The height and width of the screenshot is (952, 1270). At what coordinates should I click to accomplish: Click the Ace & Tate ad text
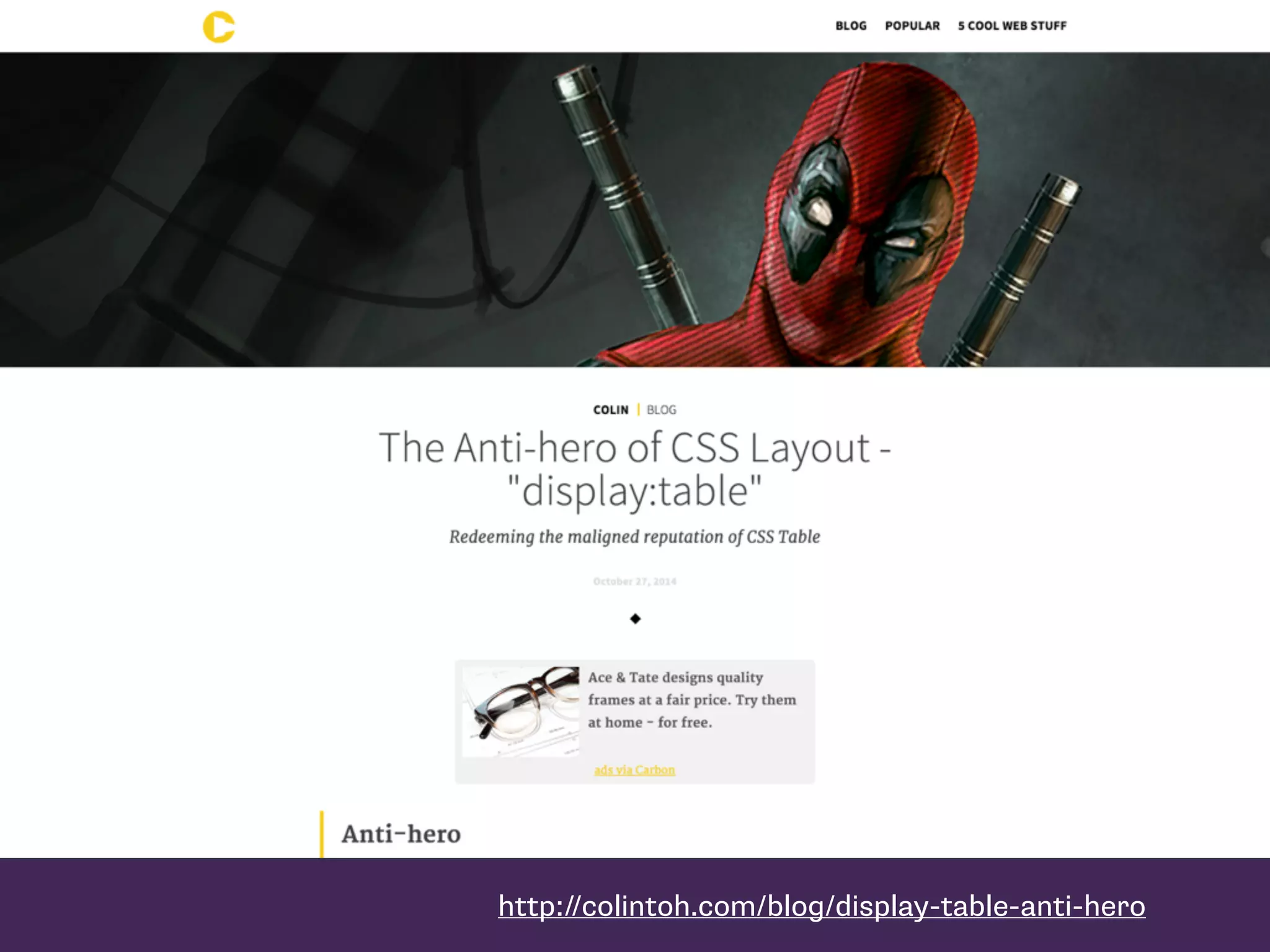click(692, 700)
